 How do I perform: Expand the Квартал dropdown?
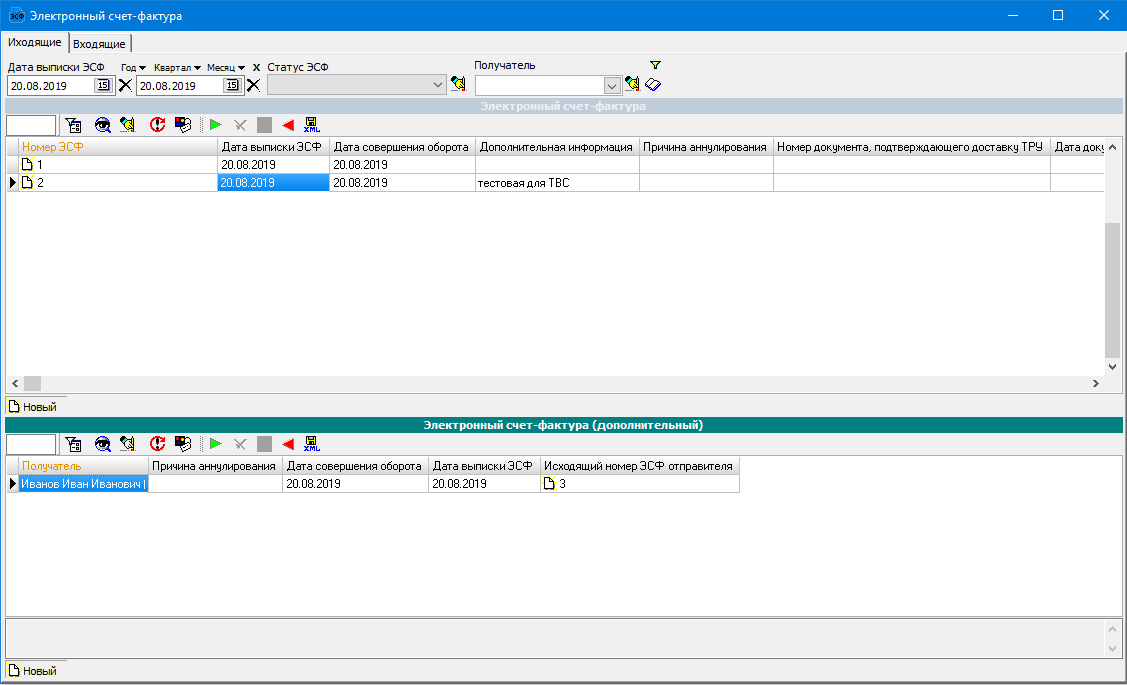(x=177, y=67)
